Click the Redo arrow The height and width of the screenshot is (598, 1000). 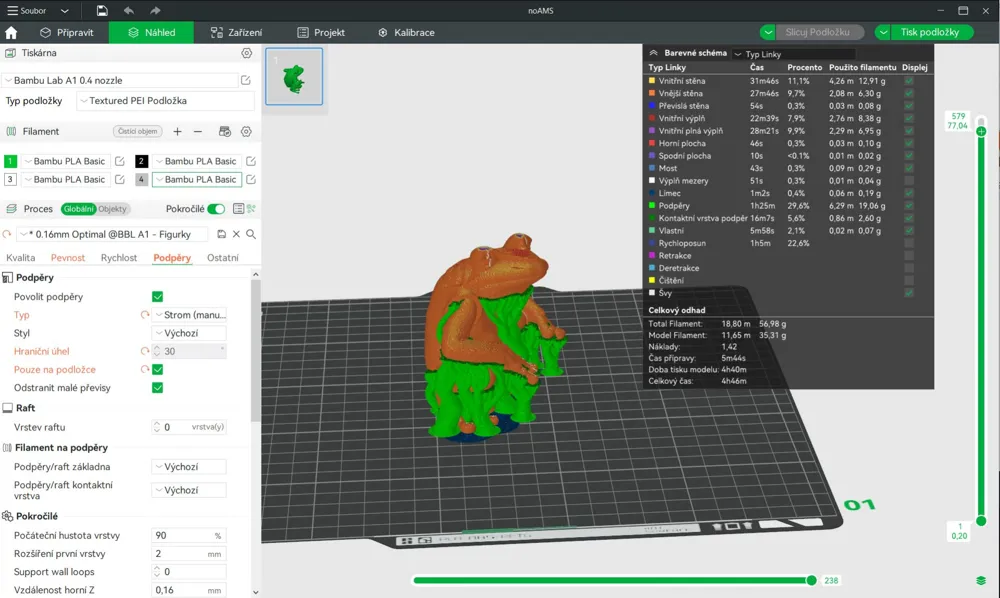coord(155,10)
